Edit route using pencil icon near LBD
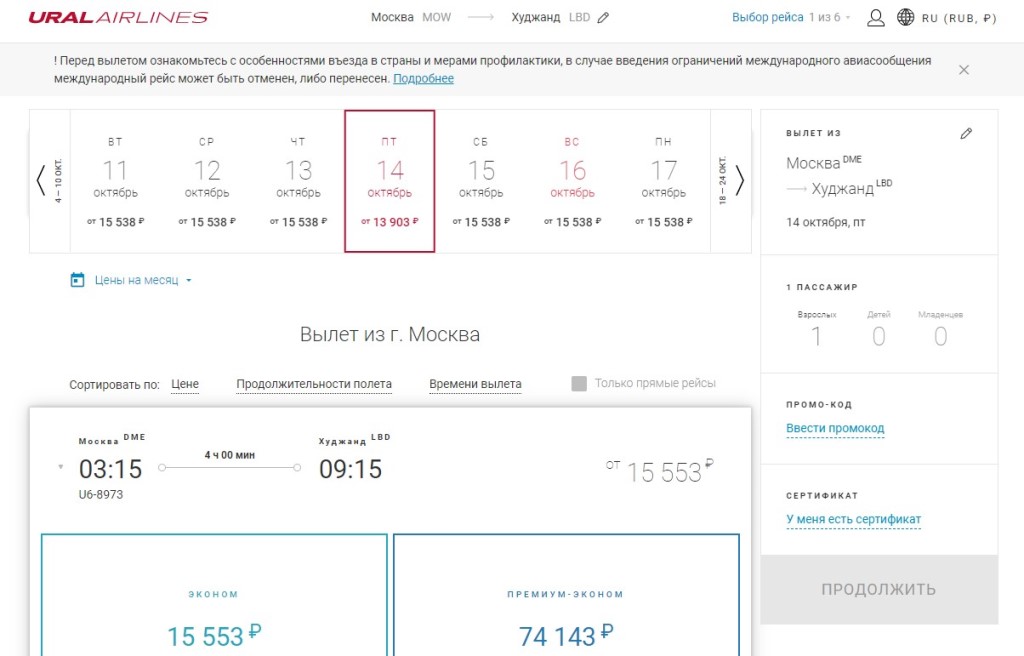 [603, 18]
